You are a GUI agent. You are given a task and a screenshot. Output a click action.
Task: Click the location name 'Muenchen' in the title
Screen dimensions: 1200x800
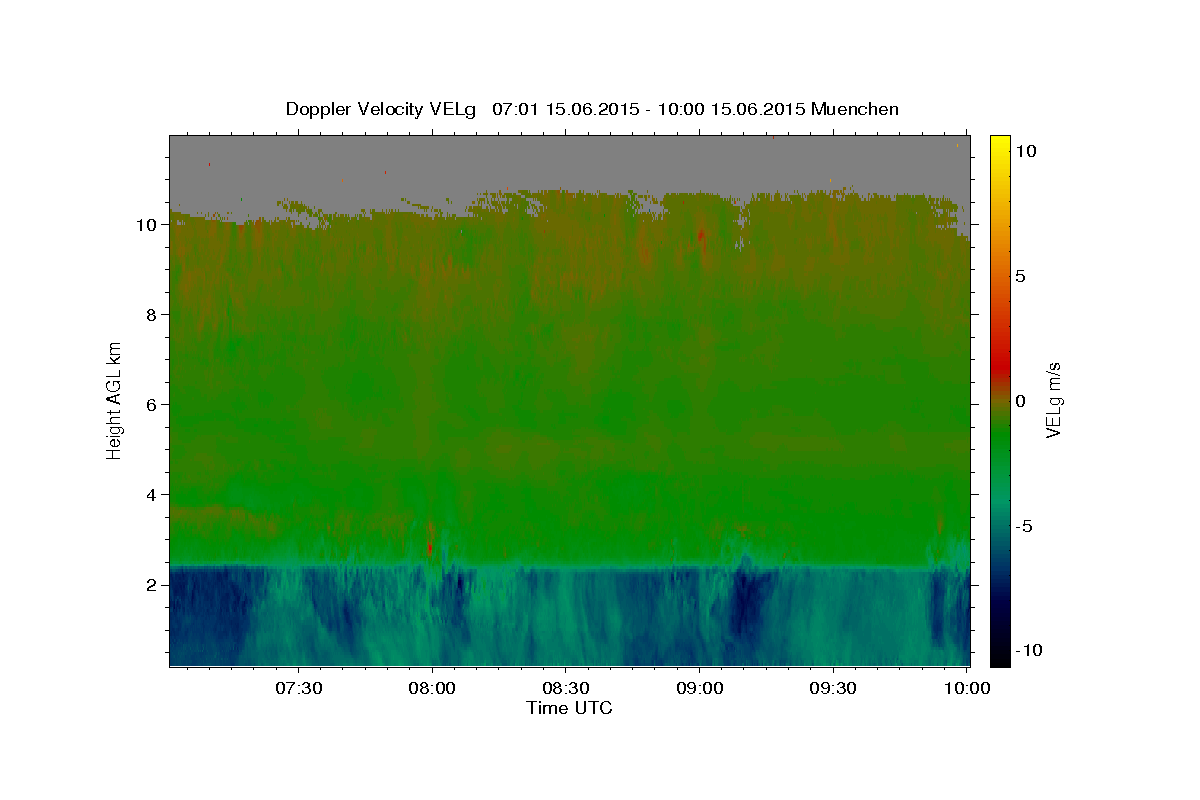[x=856, y=109]
